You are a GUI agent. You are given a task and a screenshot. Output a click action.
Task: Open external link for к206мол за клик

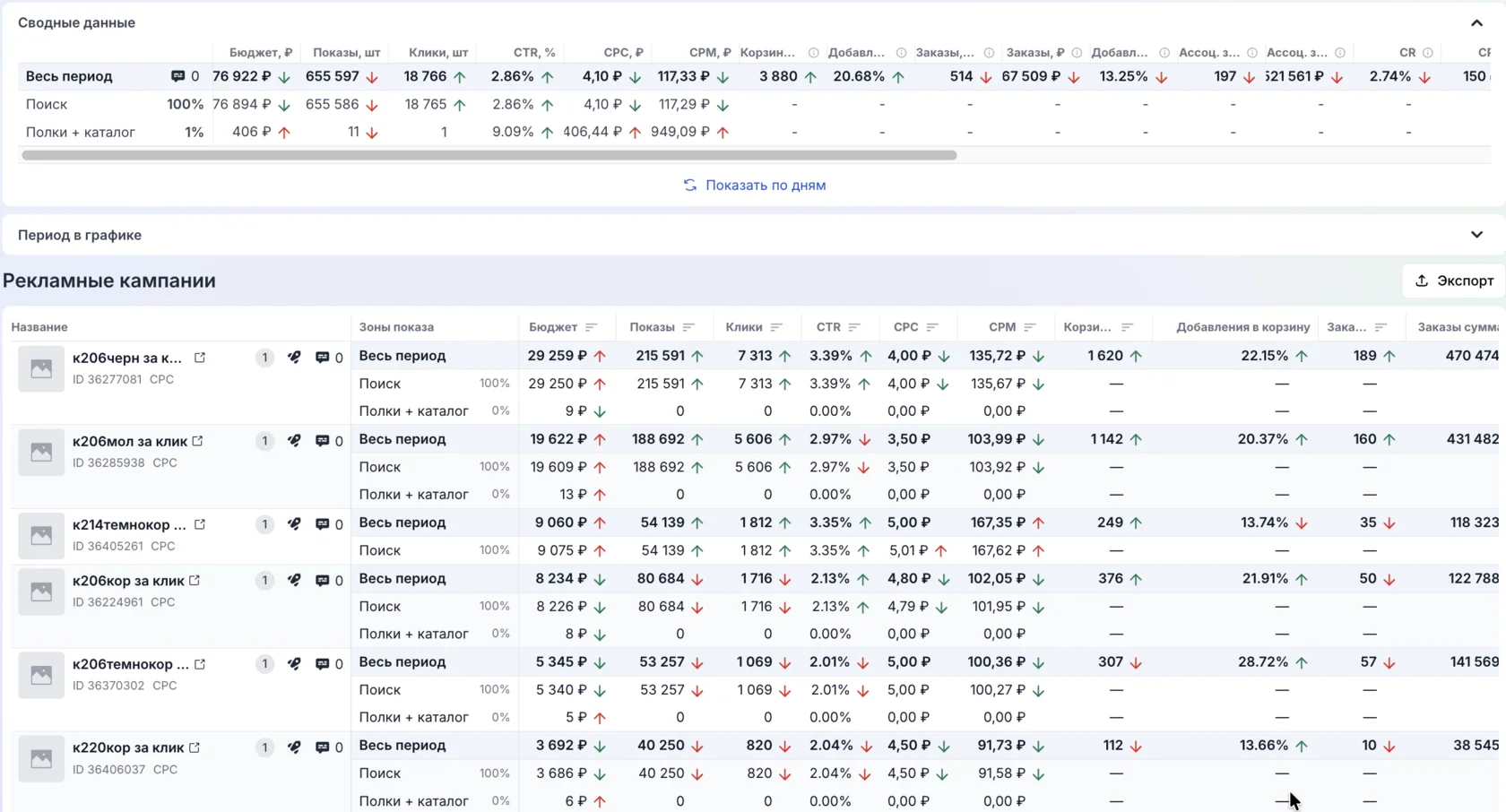pyautogui.click(x=198, y=441)
